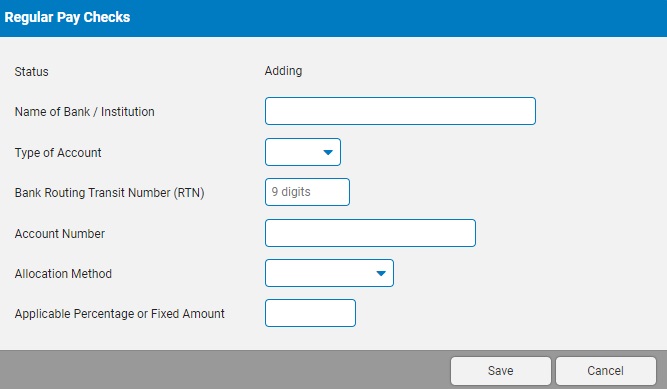667x389 pixels.
Task: Click the Account Number label text
Action: pos(60,234)
